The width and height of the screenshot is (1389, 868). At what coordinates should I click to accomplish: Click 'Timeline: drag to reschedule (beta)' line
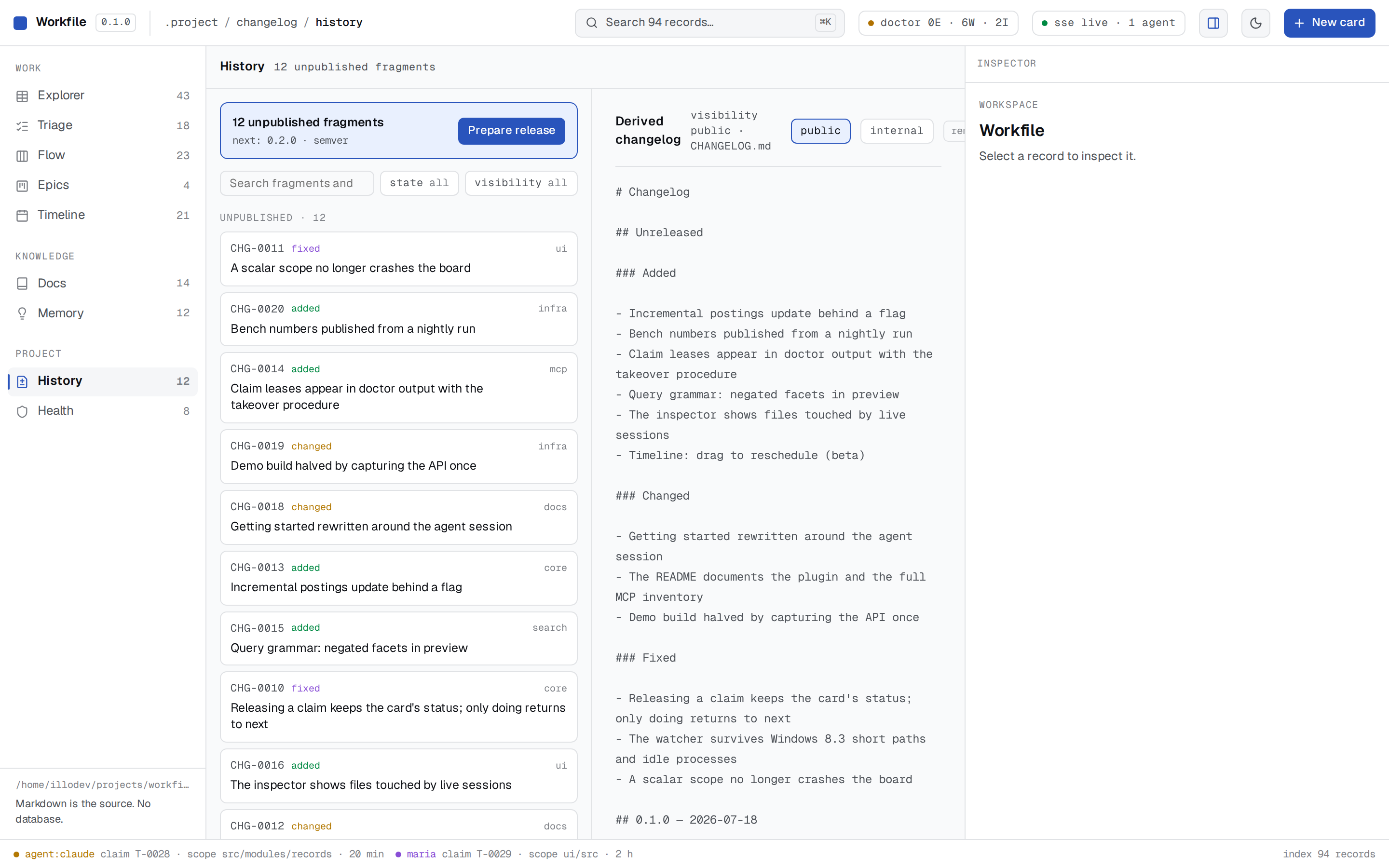740,455
